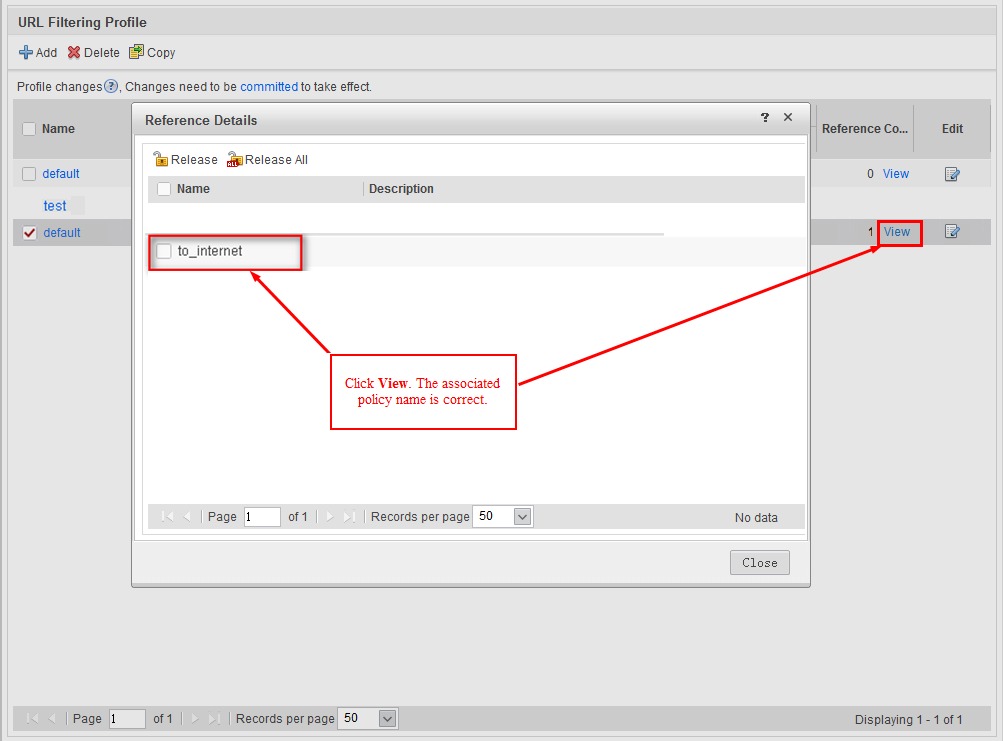Click the Close button in dialog
1003x741 pixels.
[x=759, y=562]
